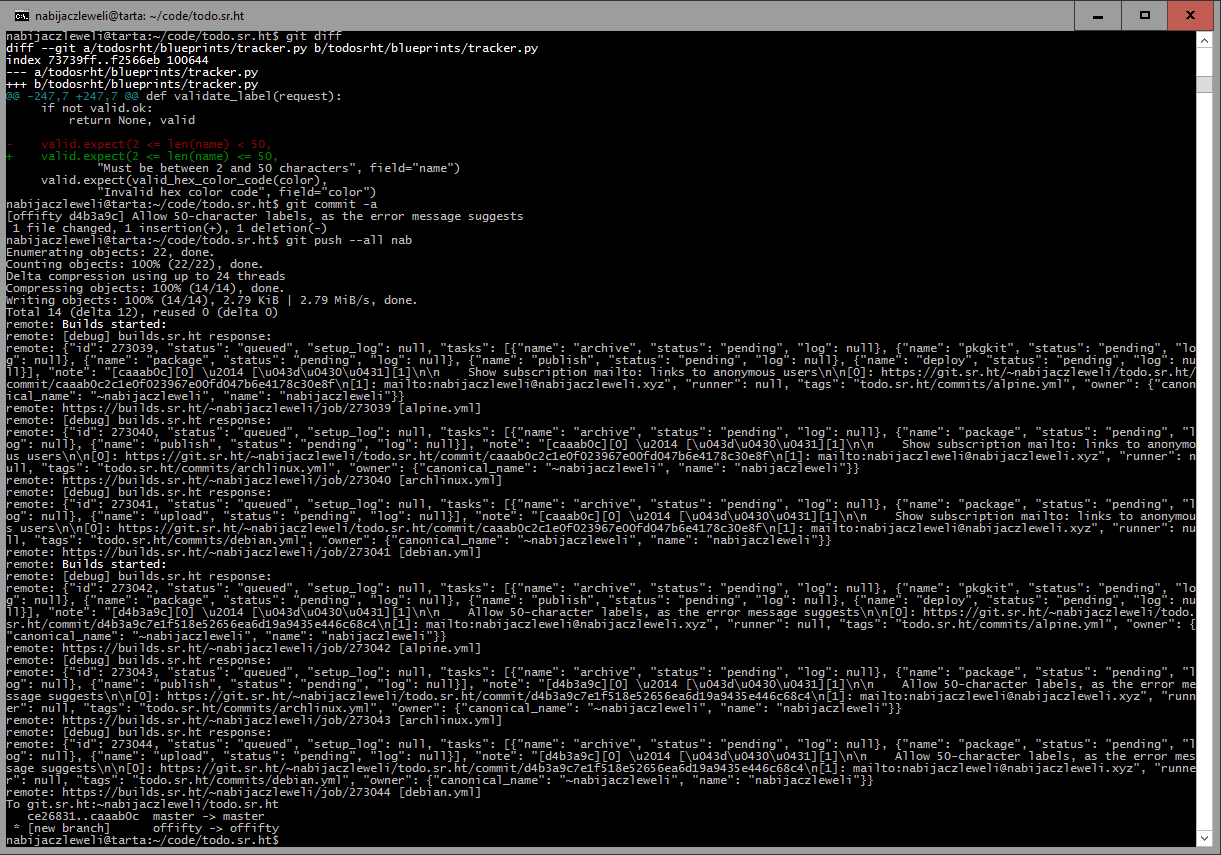Open the job 273042 alpine.yml build URL
Viewport: 1221px width, 855px height.
[x=229, y=648]
